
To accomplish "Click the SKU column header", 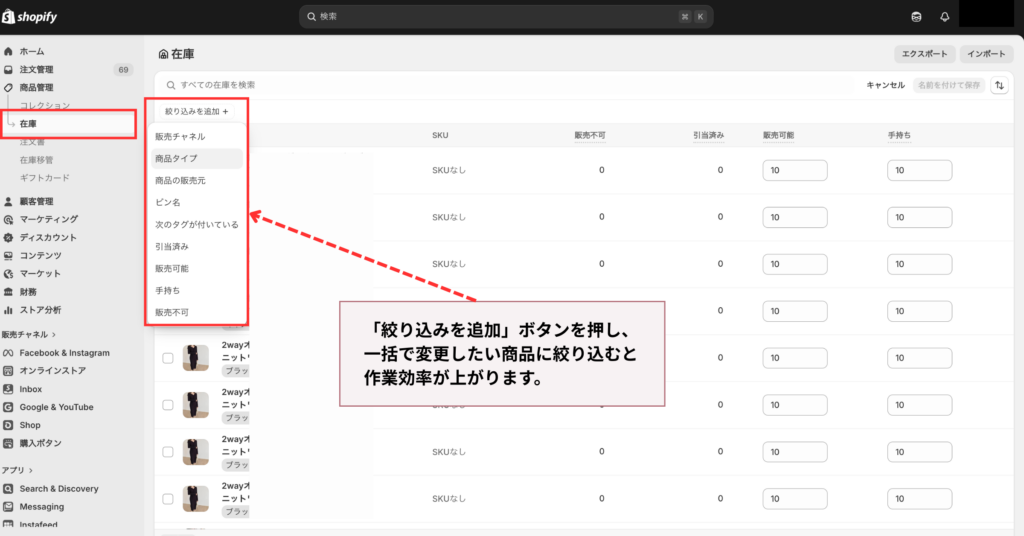I will [x=440, y=135].
